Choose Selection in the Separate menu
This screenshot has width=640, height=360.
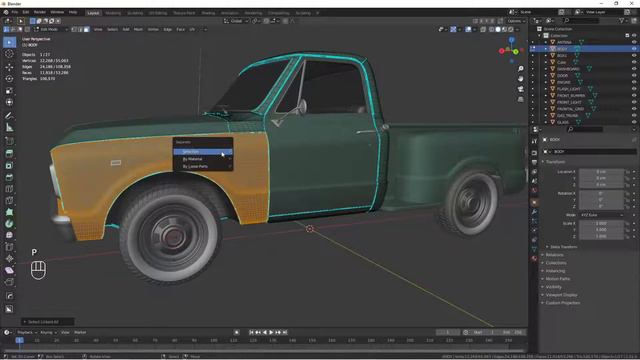pyautogui.click(x=203, y=151)
